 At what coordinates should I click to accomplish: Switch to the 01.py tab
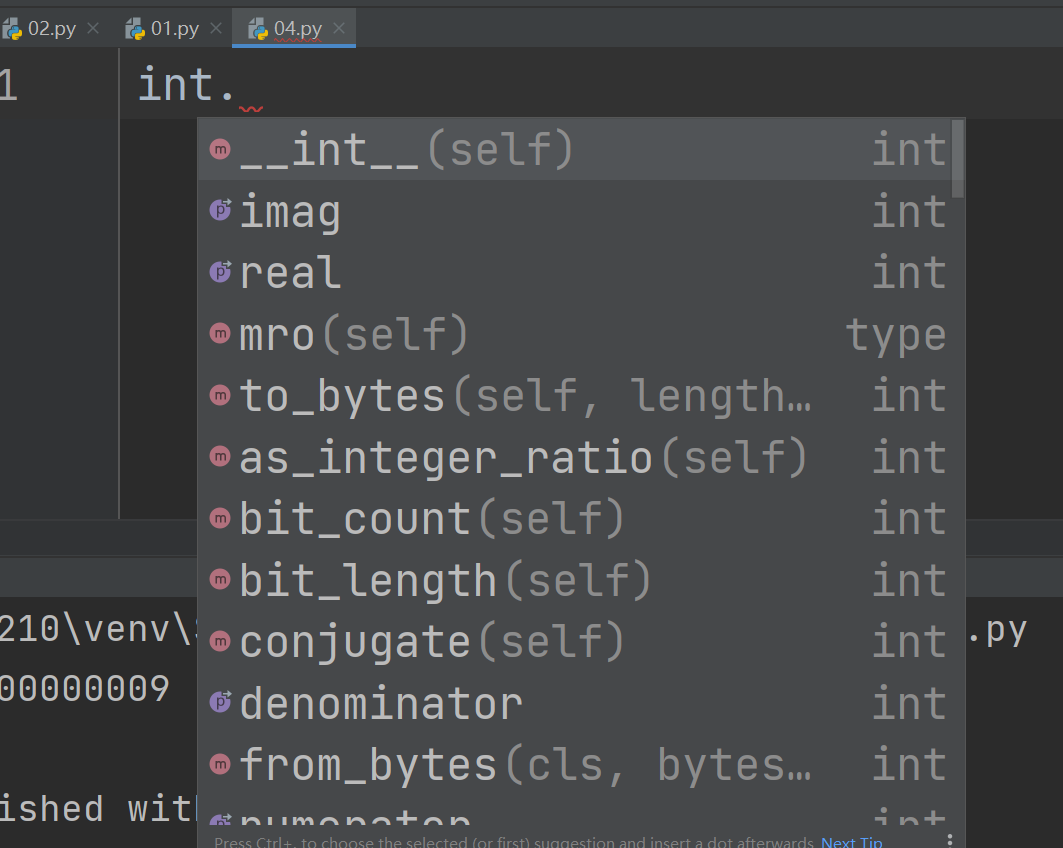tap(174, 28)
